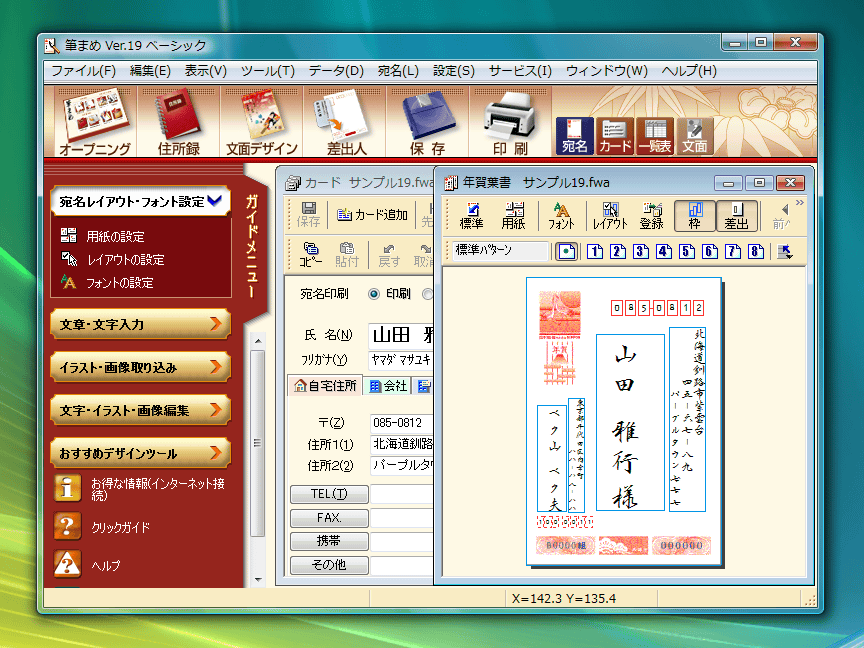Screen dimensions: 864x648
Task: Select layout pattern number 3
Action: pyautogui.click(x=640, y=252)
